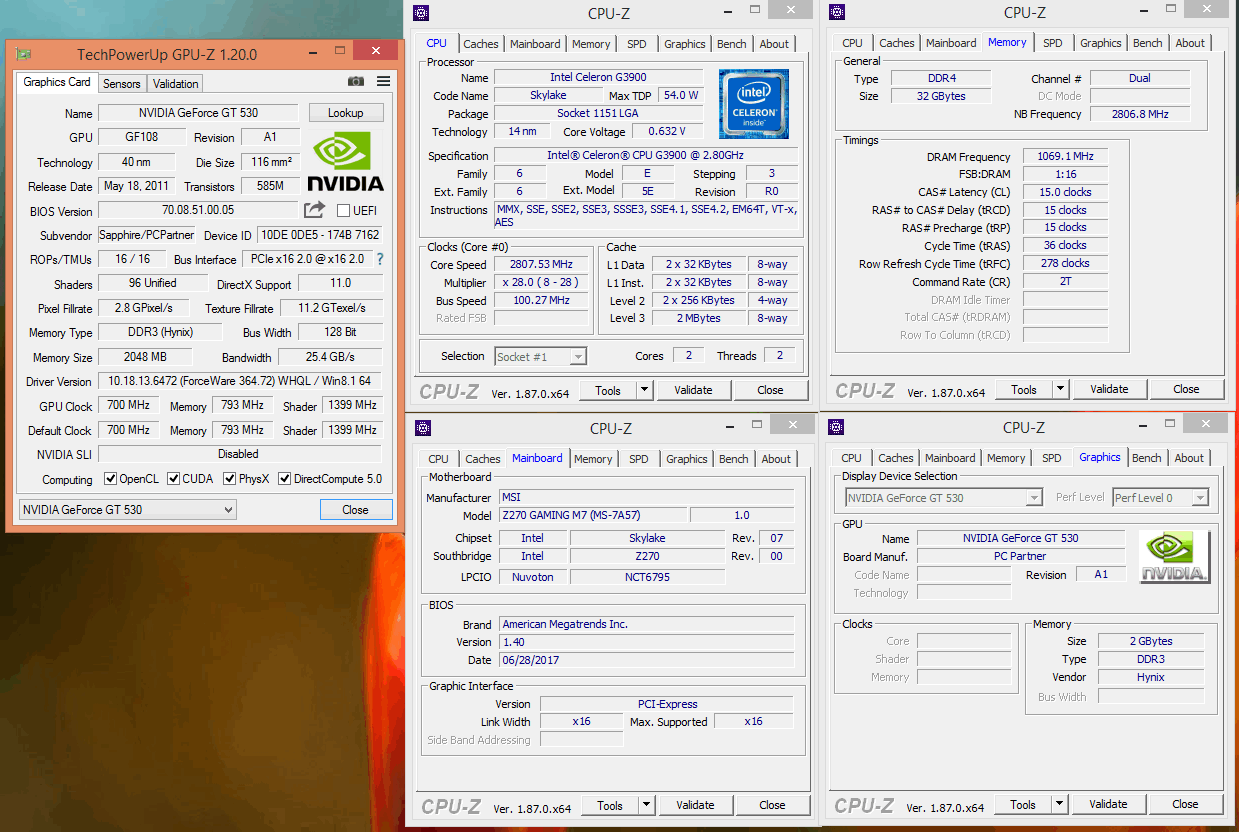
Task: Click Validate in the Memory window
Action: 1109,389
